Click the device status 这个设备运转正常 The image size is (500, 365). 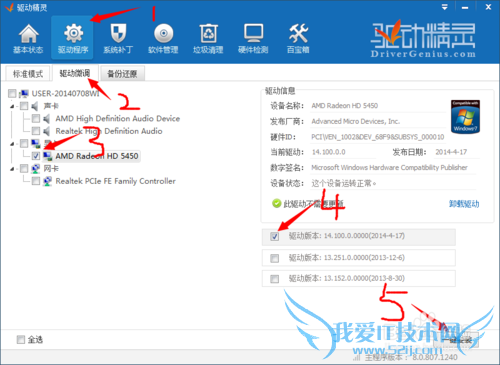pyautogui.click(x=344, y=183)
